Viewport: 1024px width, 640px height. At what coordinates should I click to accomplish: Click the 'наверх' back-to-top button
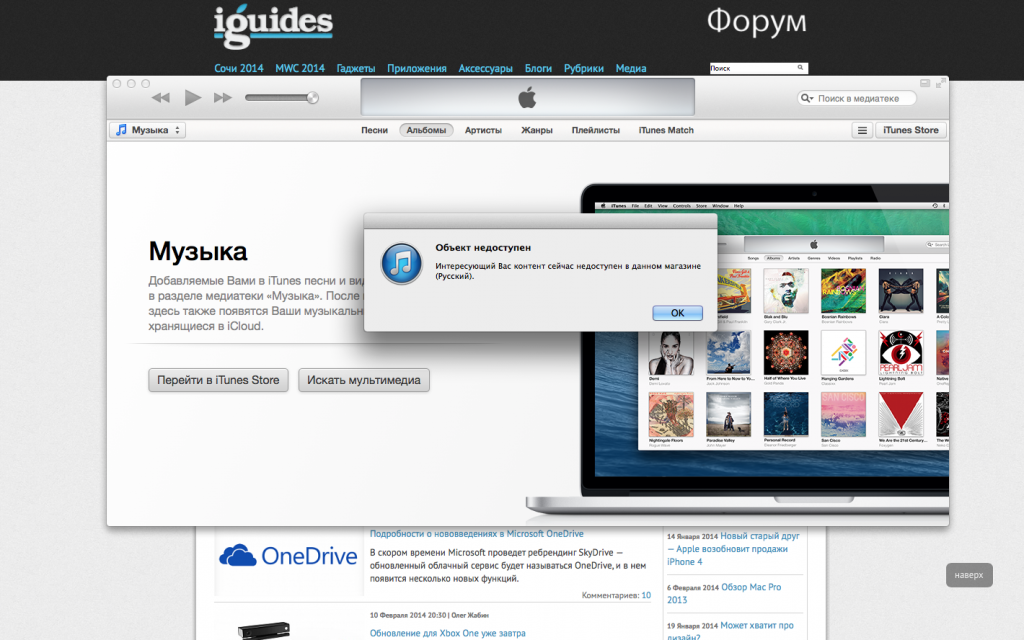969,575
